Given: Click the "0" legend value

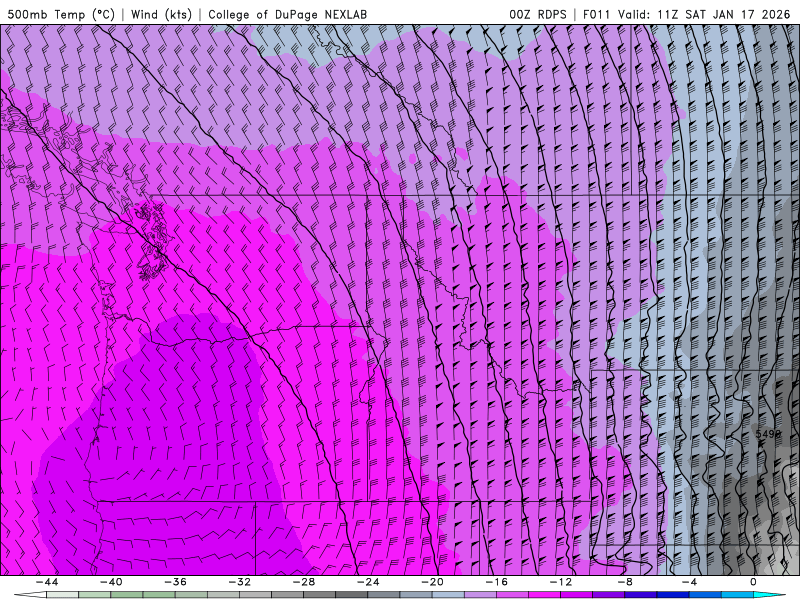Looking at the screenshot, I should (754, 582).
